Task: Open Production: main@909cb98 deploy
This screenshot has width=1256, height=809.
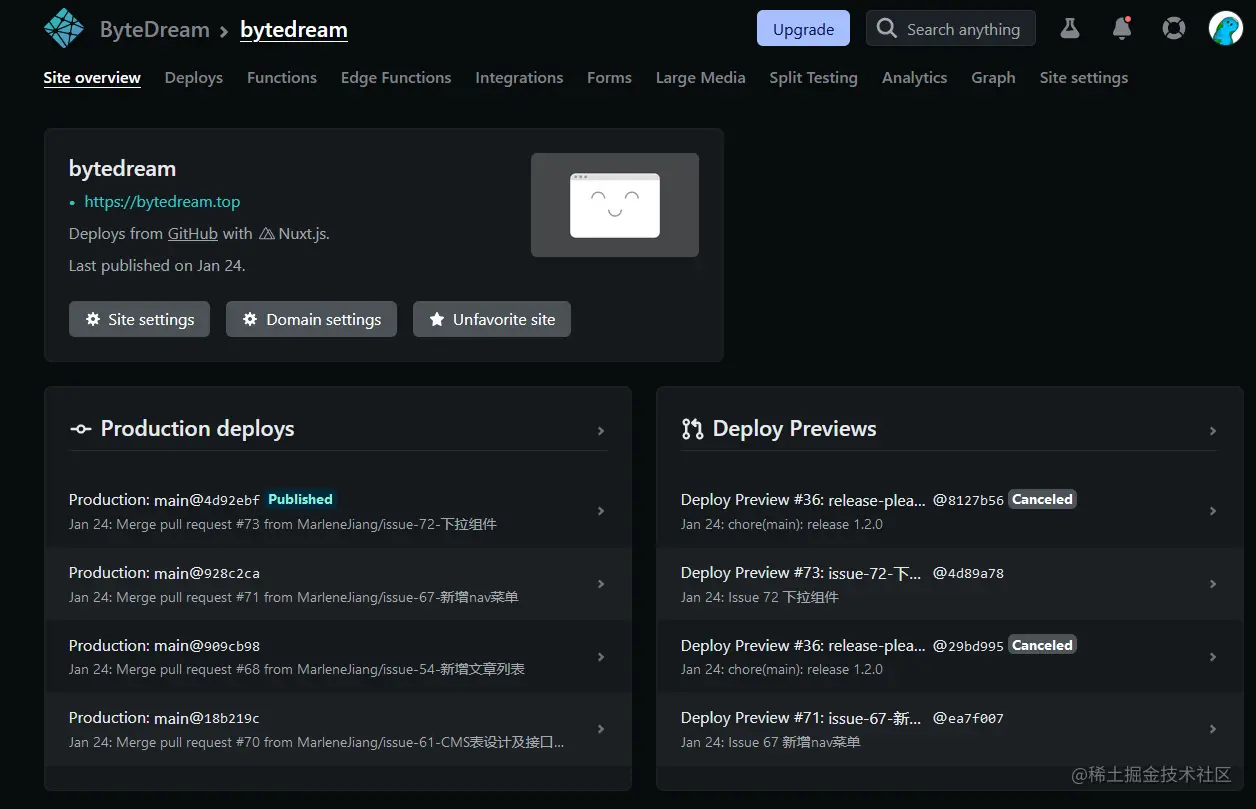Action: (x=338, y=657)
